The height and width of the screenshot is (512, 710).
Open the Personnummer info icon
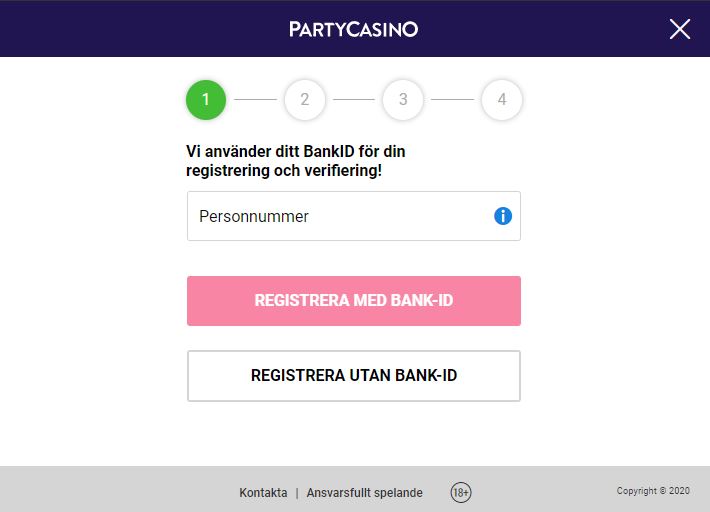tap(503, 216)
